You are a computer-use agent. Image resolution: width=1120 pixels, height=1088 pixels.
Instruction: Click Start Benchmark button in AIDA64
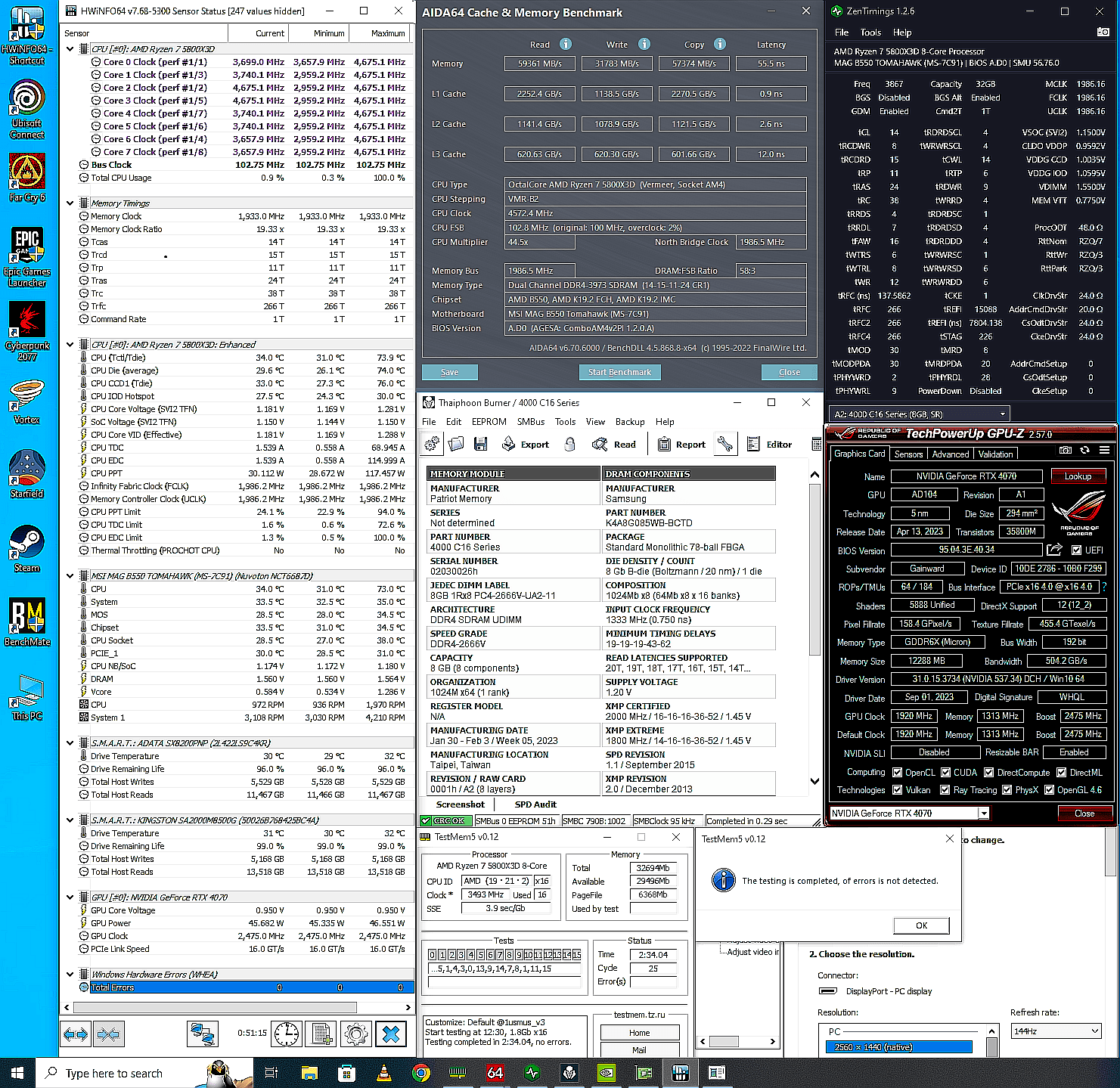tap(619, 372)
